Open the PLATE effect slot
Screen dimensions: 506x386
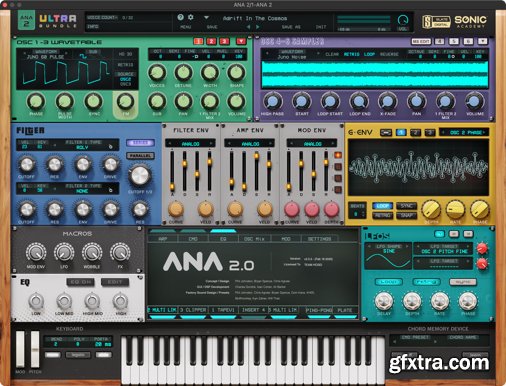coord(345,310)
